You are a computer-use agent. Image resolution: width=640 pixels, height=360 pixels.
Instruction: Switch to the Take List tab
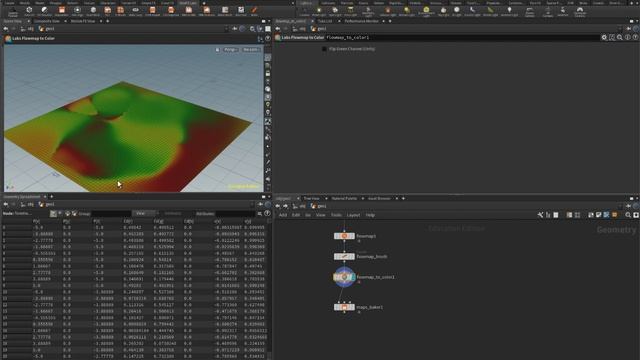tap(325, 21)
